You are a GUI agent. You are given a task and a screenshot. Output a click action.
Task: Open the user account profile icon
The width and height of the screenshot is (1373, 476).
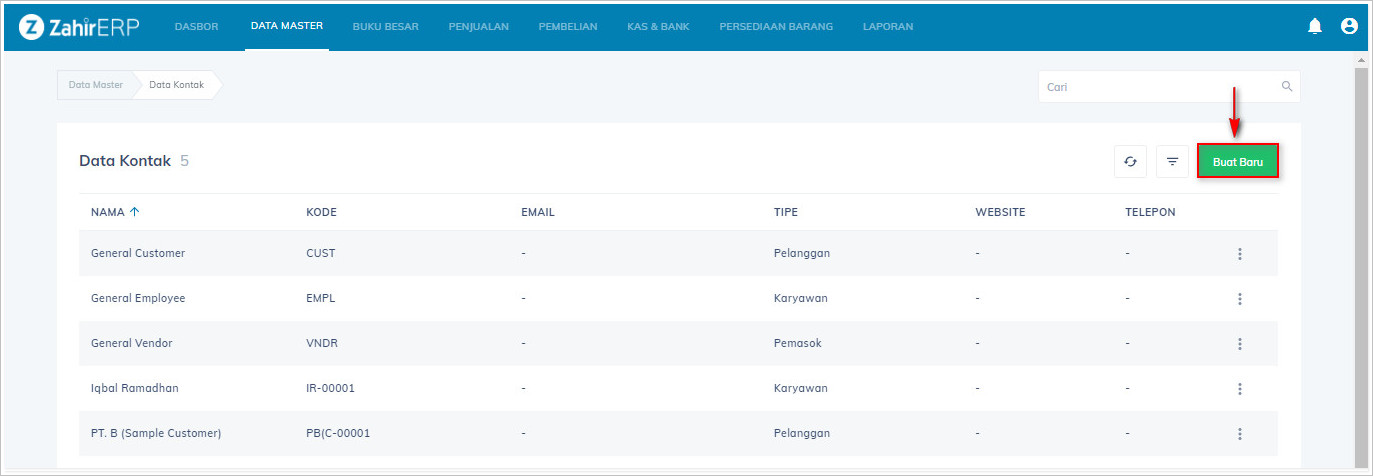pyautogui.click(x=1349, y=26)
